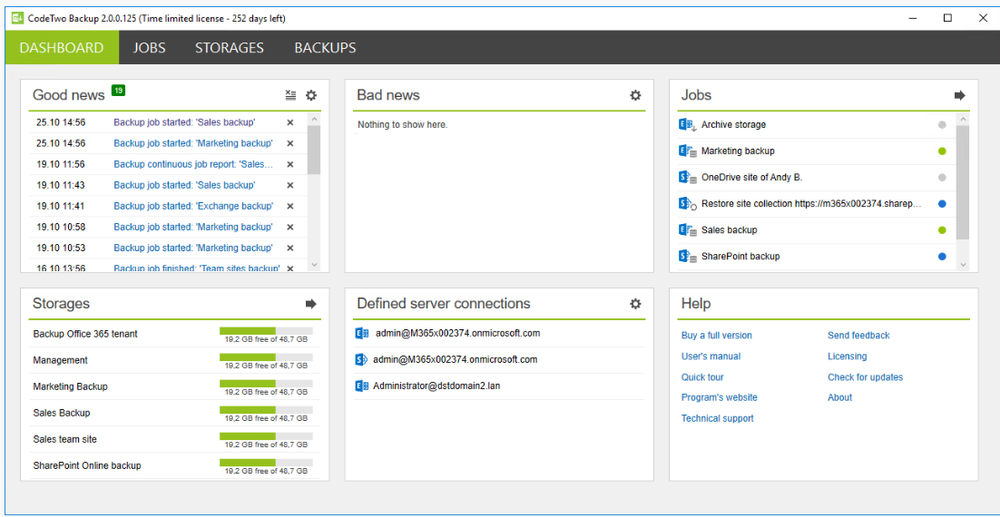The height and width of the screenshot is (517, 1000).
Task: Click Check for updates link
Action: click(x=865, y=377)
